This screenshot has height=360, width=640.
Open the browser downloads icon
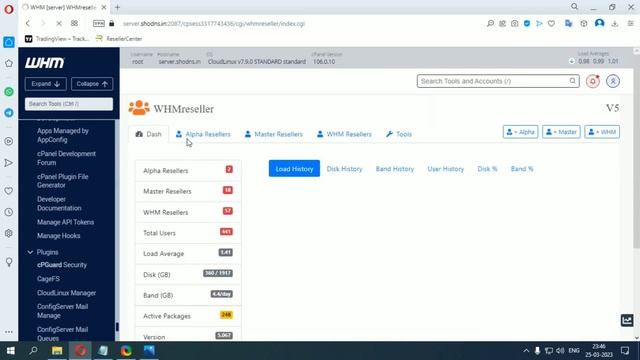(615, 24)
